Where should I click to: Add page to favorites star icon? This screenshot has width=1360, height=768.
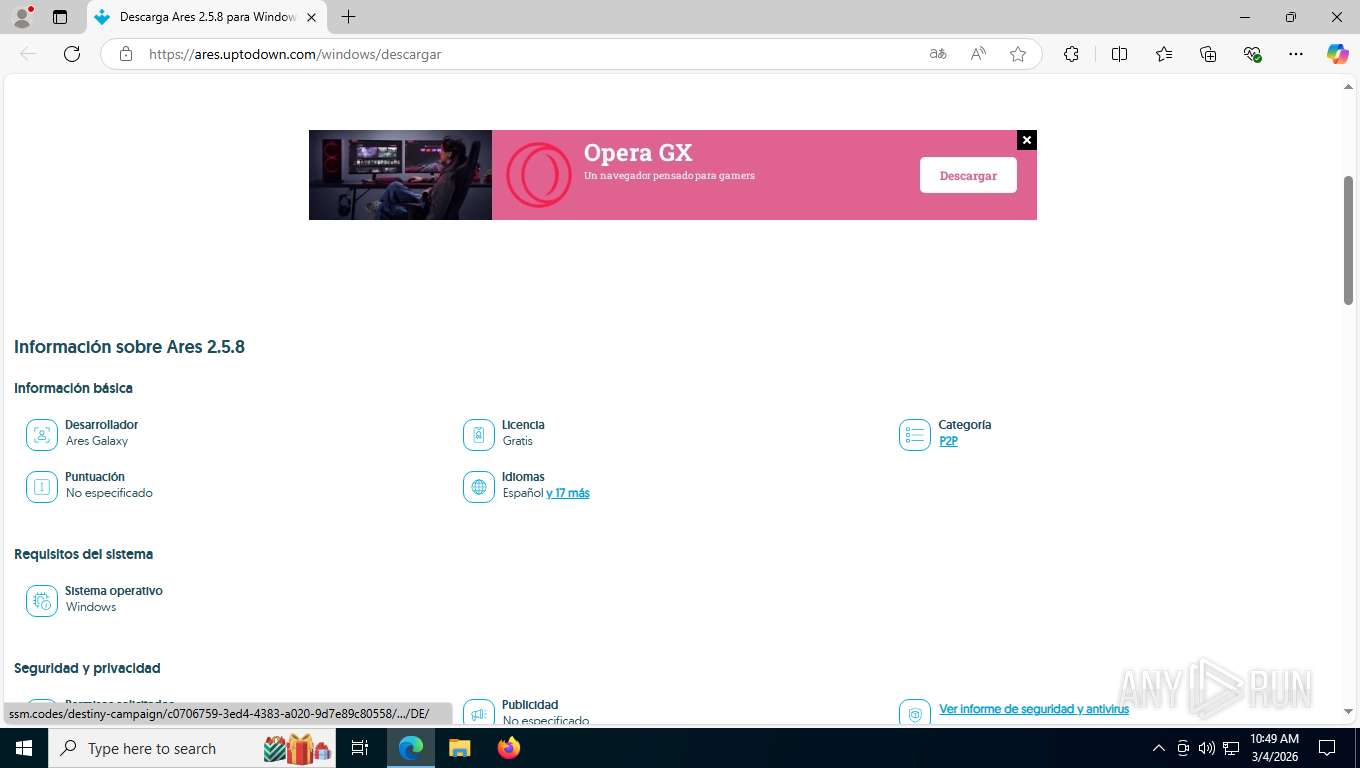coord(1018,54)
